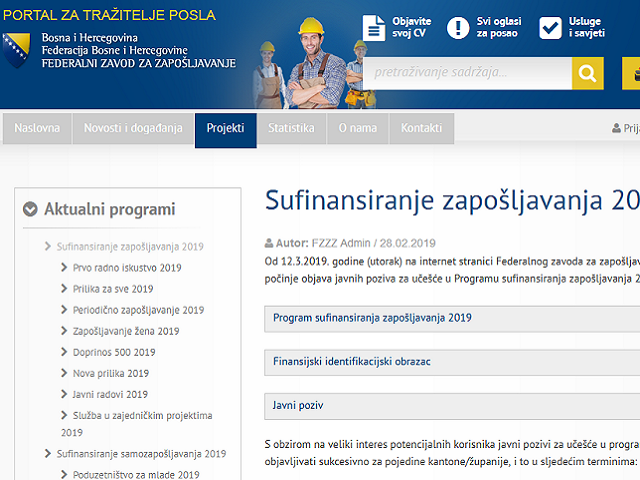Expand chevron beside Doprinos 500 2019
640x480 pixels.
pos(64,352)
